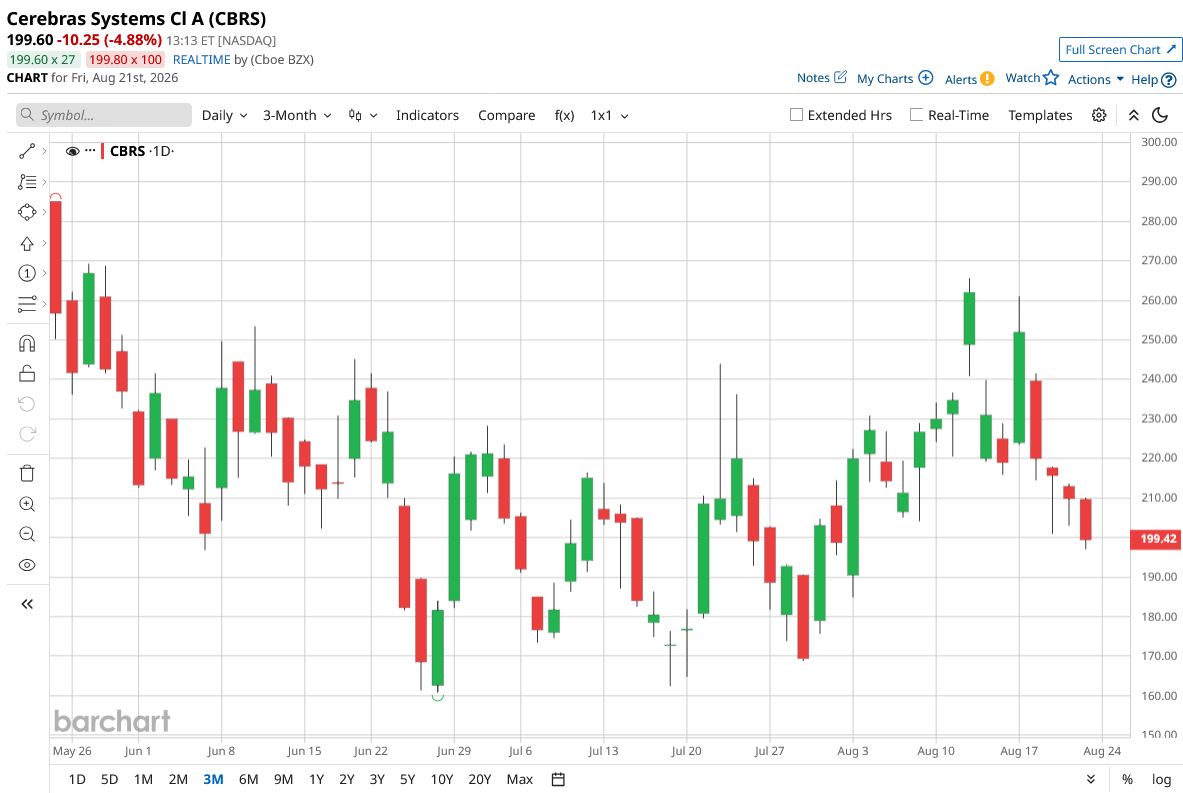This screenshot has height=793, width=1183.
Task: Select the arrow marker tool
Action: coord(27,243)
